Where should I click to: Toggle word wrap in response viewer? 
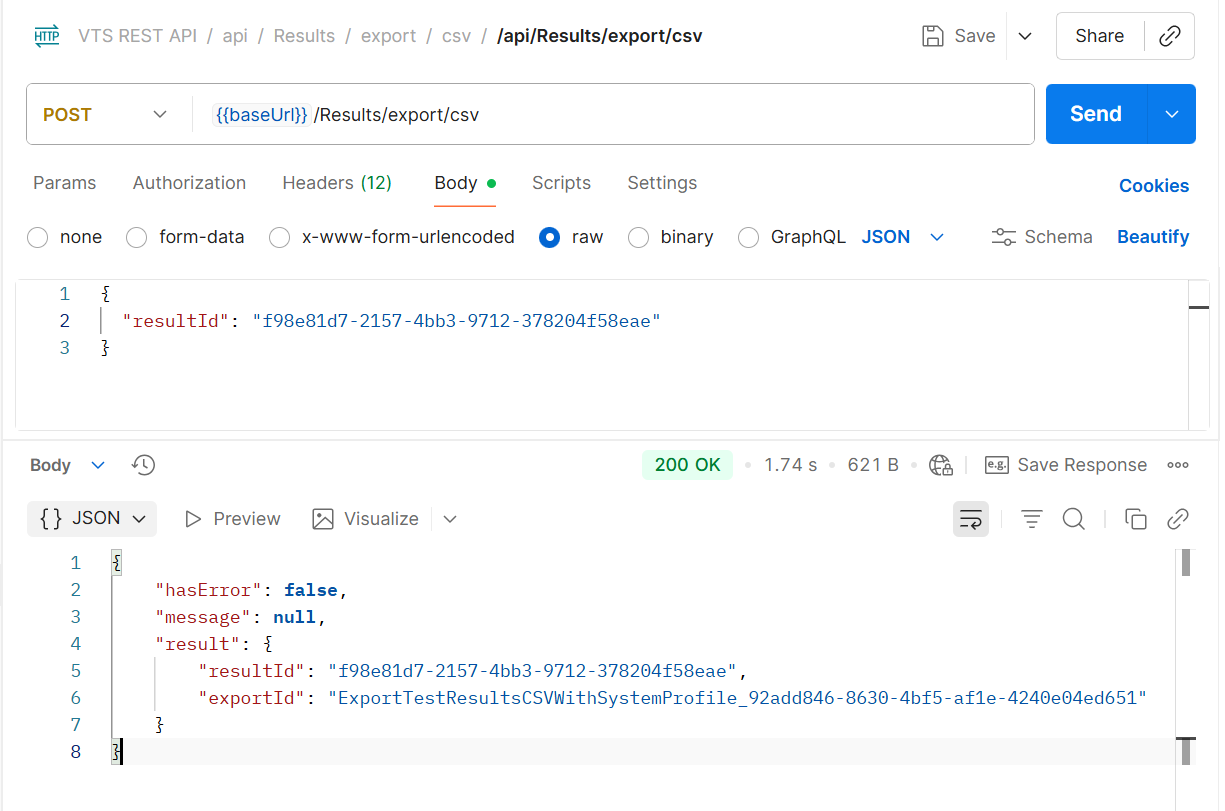click(970, 519)
